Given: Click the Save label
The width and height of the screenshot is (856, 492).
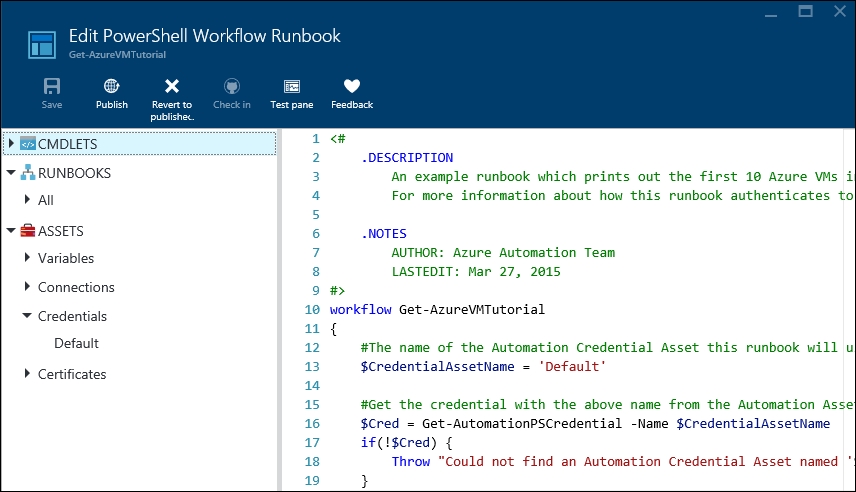Looking at the screenshot, I should 52,105.
